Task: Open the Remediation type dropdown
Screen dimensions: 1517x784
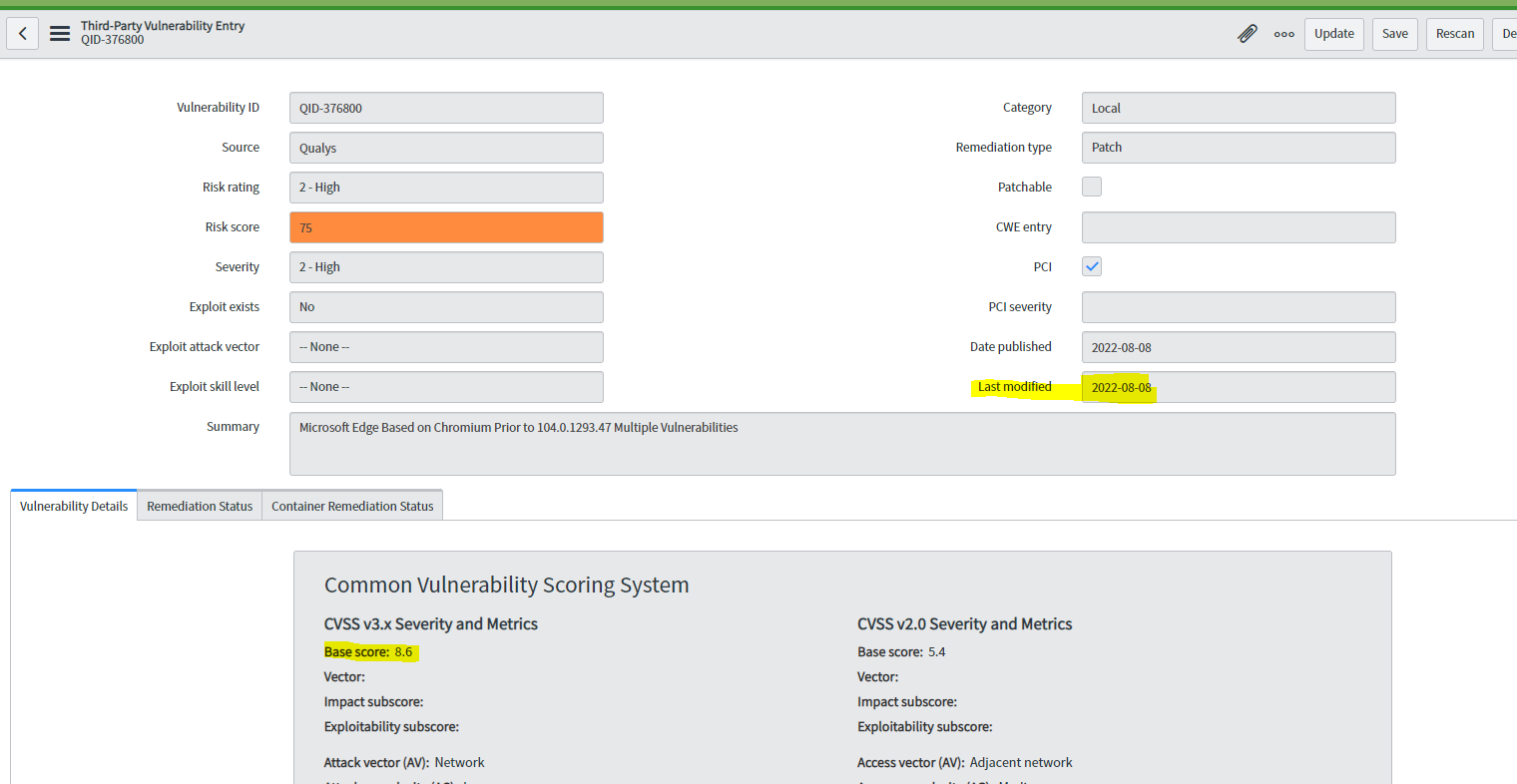Action: point(1239,148)
